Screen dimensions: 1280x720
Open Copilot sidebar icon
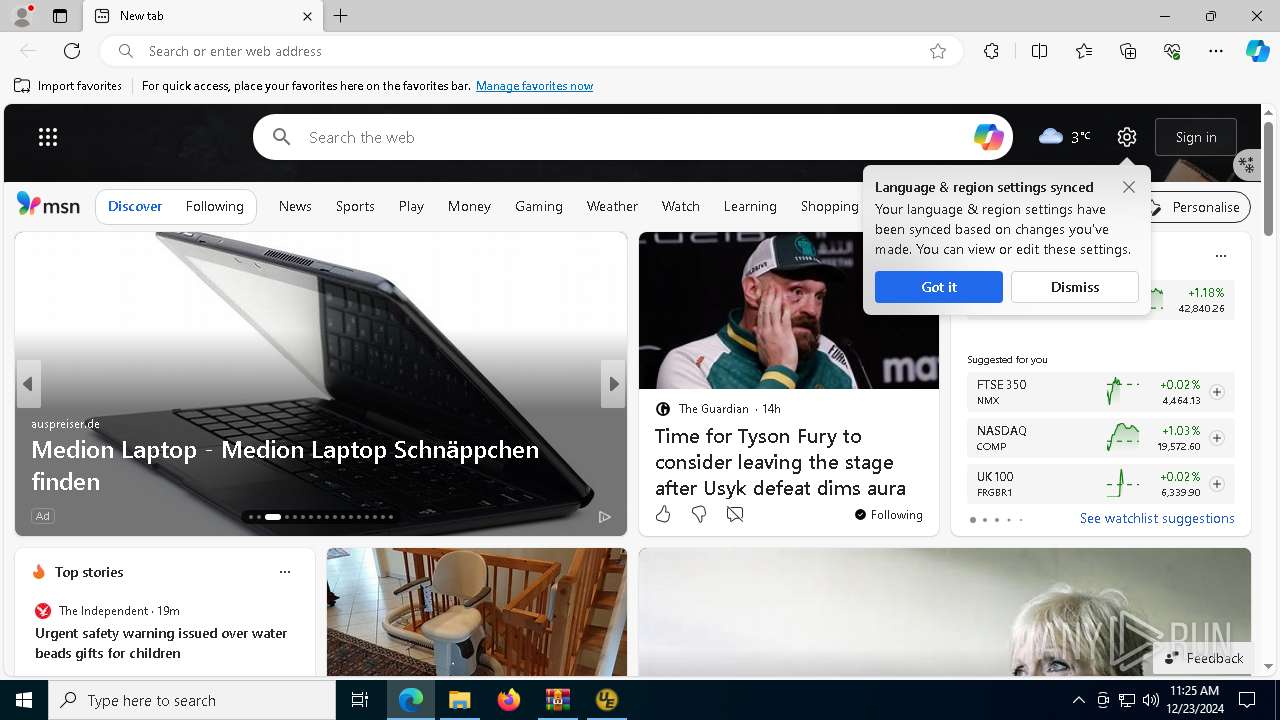coord(1257,51)
